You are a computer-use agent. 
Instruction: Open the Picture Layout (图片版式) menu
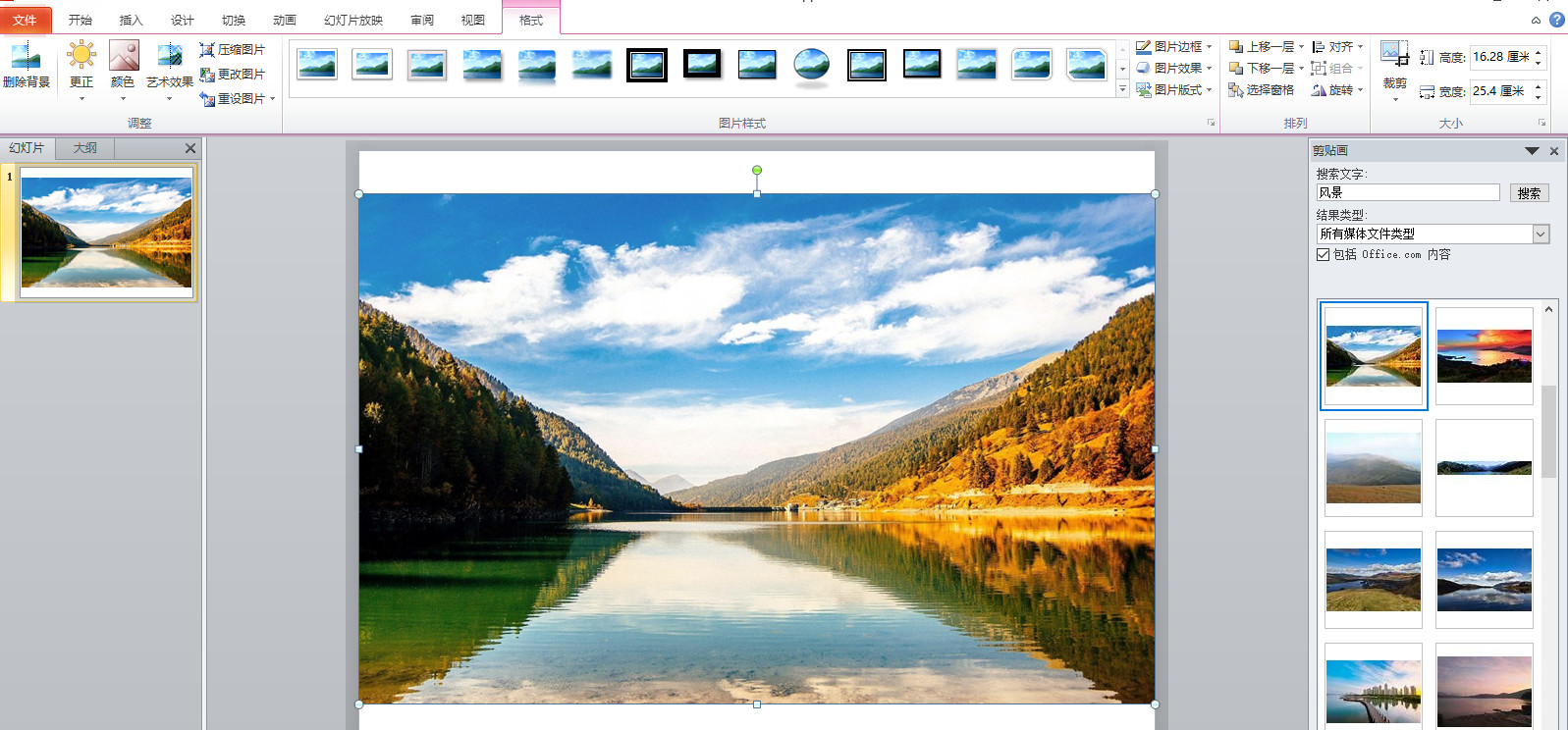point(1174,89)
